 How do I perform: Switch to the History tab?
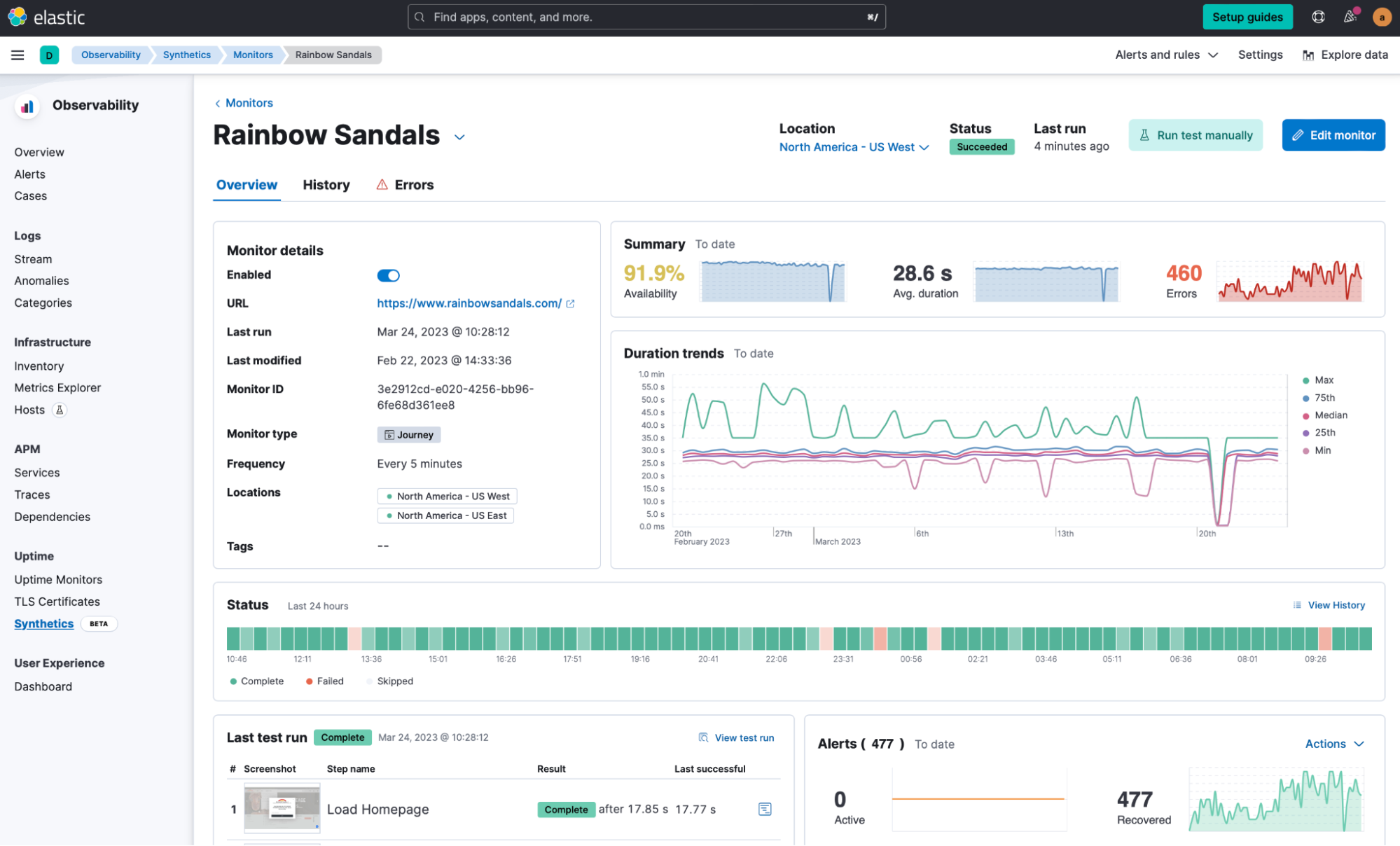326,185
